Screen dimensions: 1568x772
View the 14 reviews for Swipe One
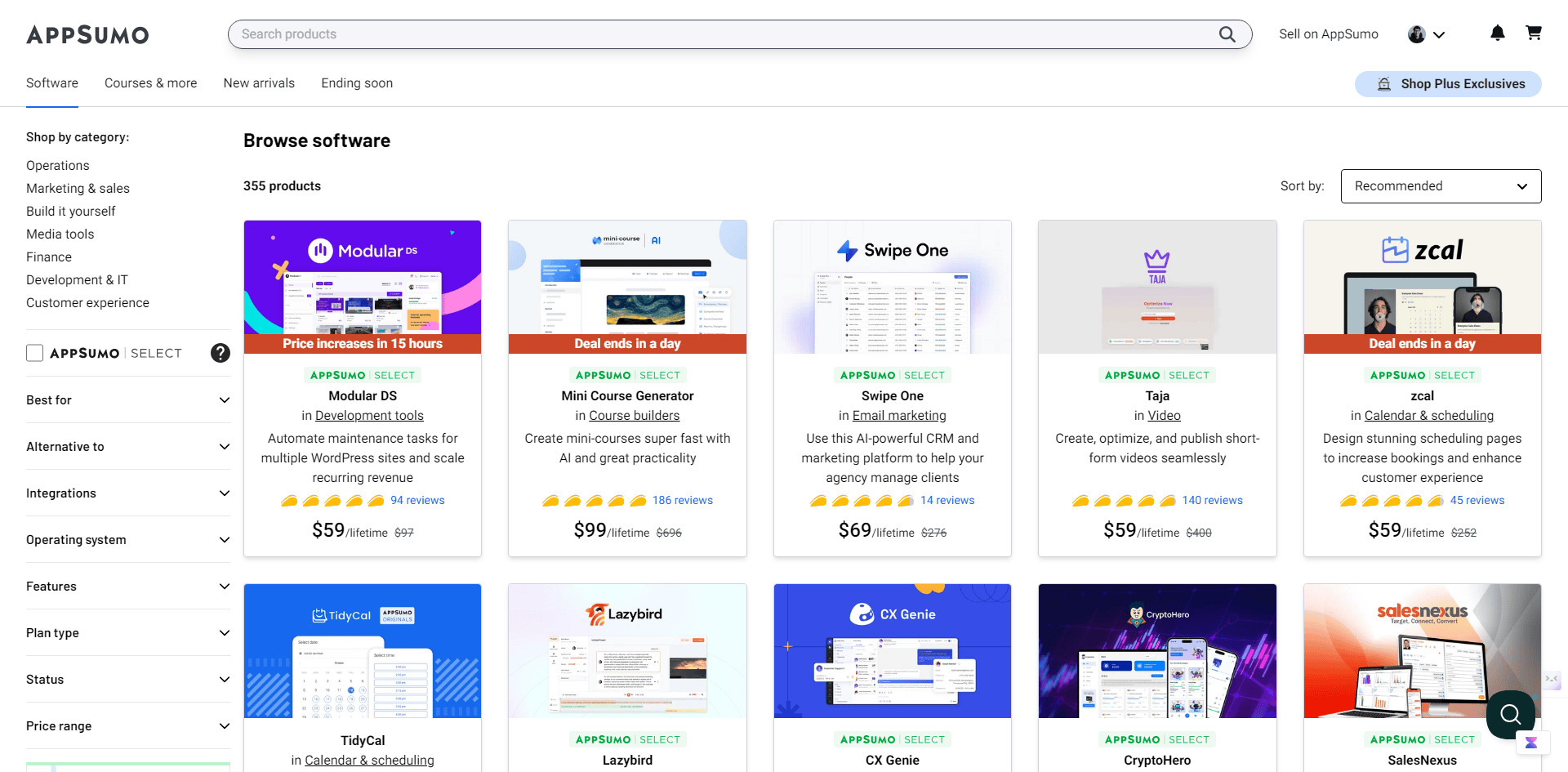coord(947,501)
